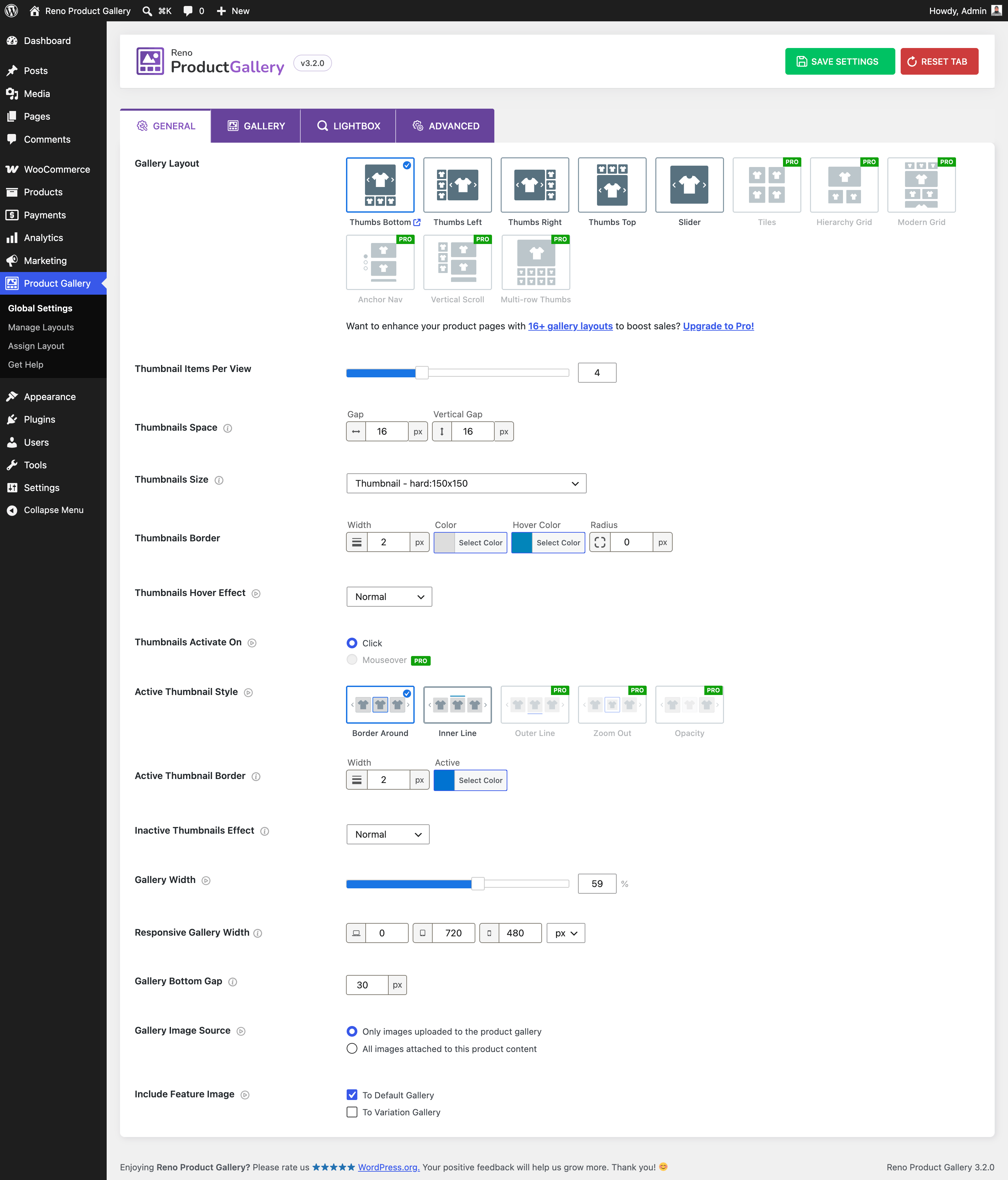Viewport: 1008px width, 1180px height.
Task: Open Inactive Thumbnails Effect dropdown
Action: tap(388, 834)
